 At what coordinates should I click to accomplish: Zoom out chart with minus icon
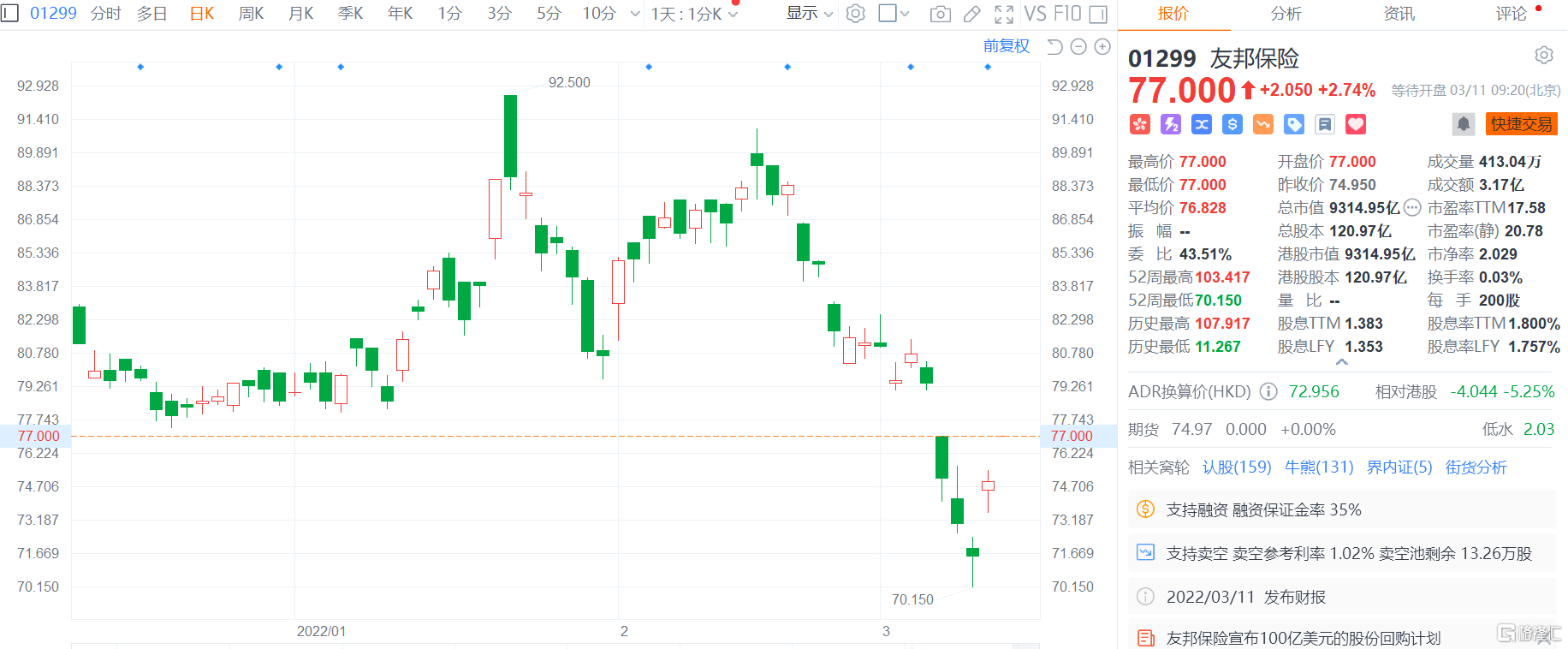tap(1078, 47)
